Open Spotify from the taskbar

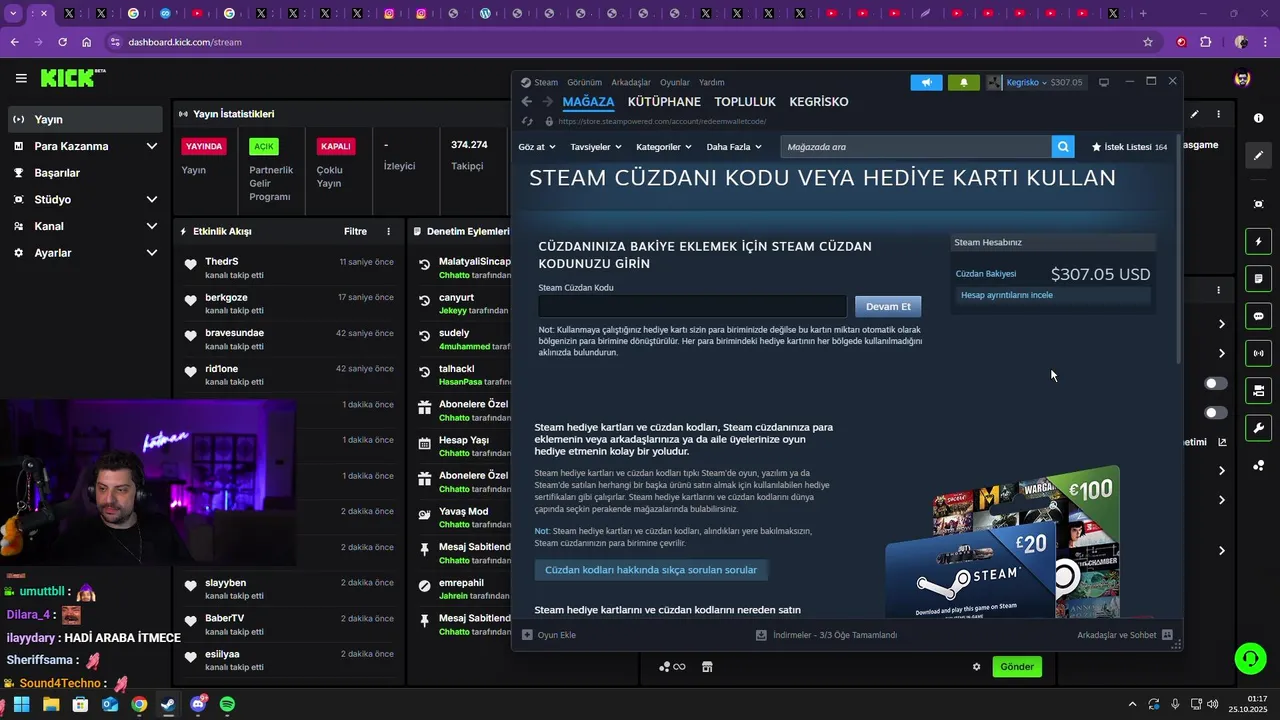point(227,704)
